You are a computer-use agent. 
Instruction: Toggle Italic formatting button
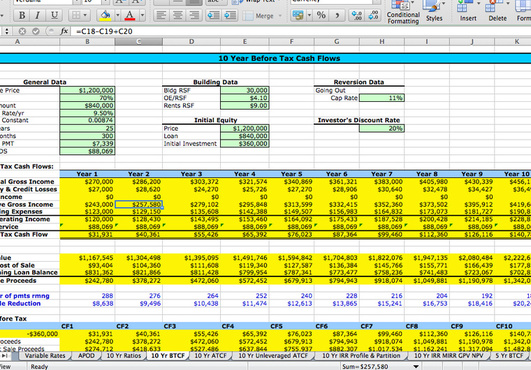point(38,15)
